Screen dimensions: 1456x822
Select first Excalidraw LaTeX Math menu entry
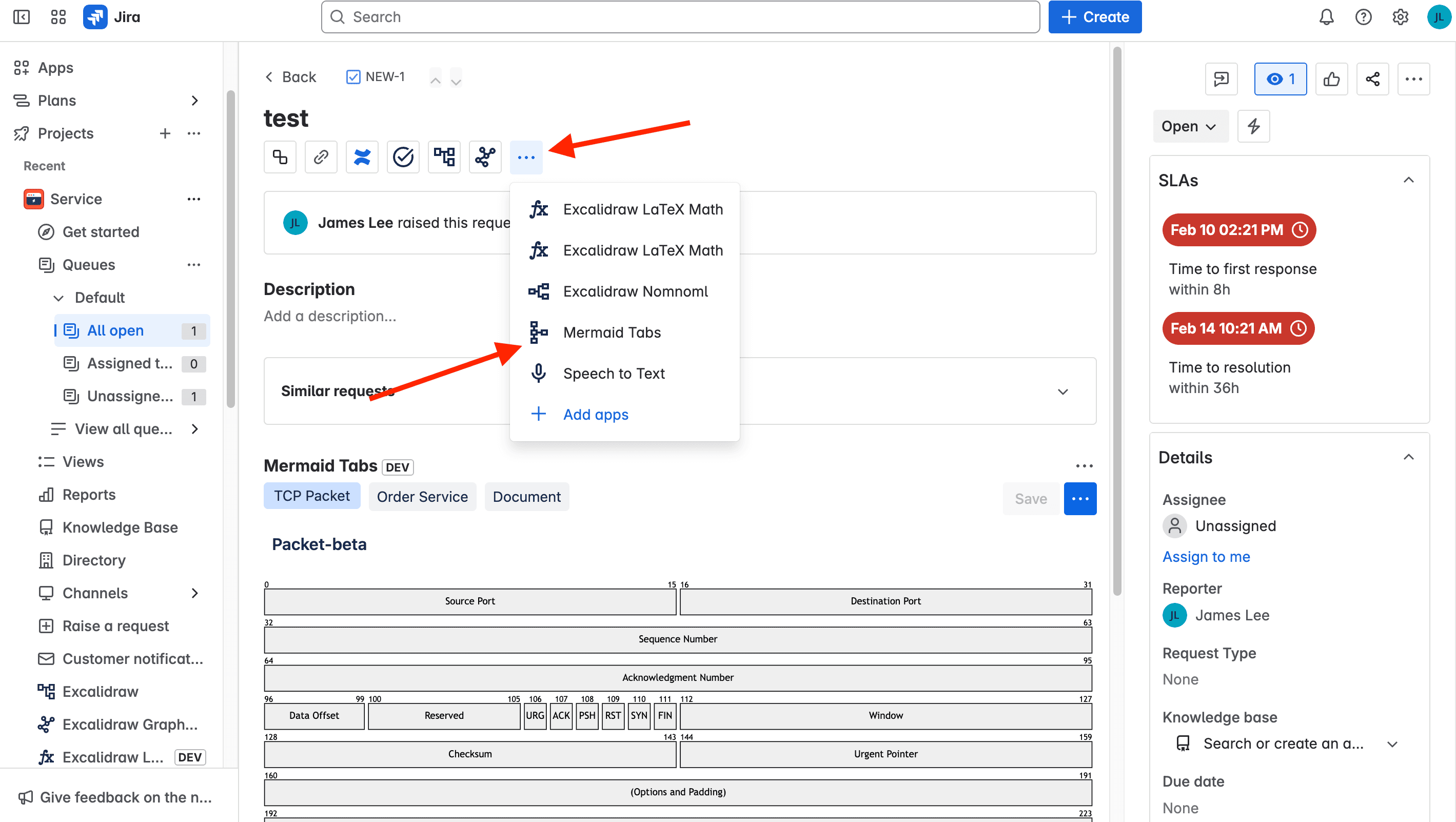(624, 209)
